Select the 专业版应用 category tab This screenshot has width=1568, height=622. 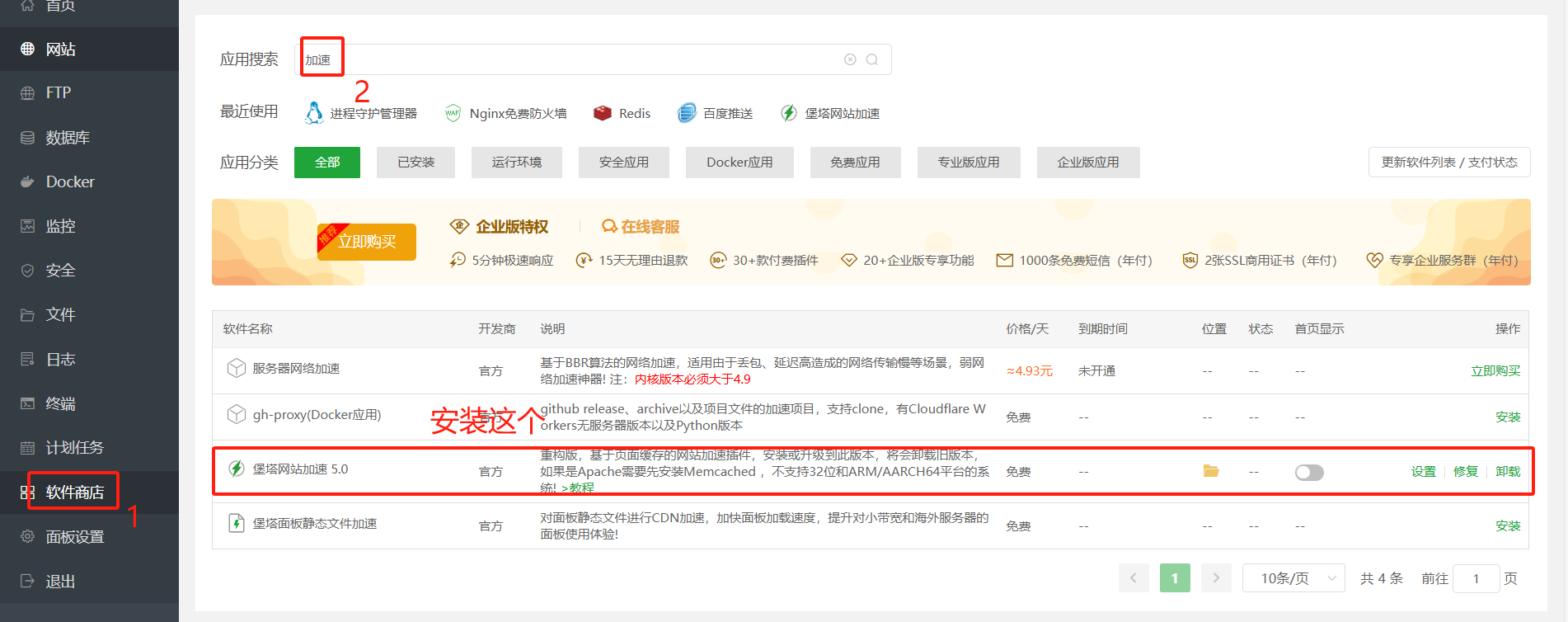click(x=969, y=163)
